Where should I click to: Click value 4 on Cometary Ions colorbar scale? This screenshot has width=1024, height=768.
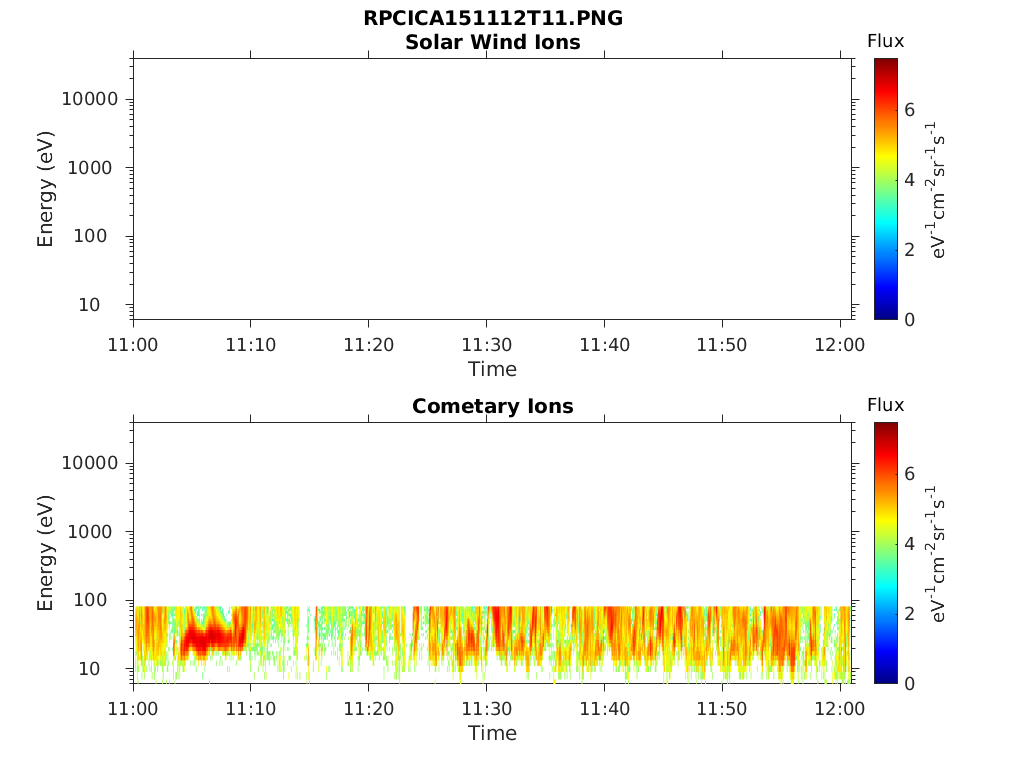click(910, 544)
